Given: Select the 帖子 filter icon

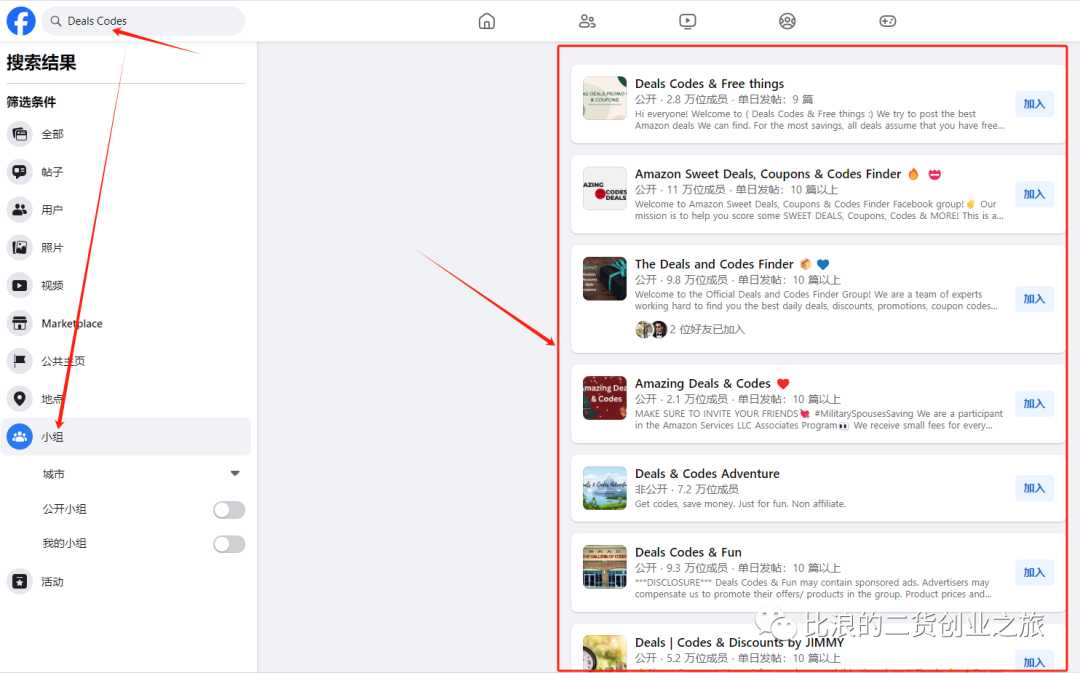Looking at the screenshot, I should pos(20,172).
